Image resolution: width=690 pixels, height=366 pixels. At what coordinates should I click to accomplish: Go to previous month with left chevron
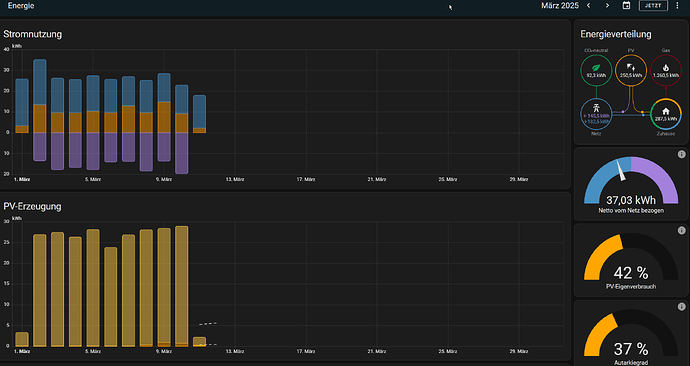pos(589,5)
